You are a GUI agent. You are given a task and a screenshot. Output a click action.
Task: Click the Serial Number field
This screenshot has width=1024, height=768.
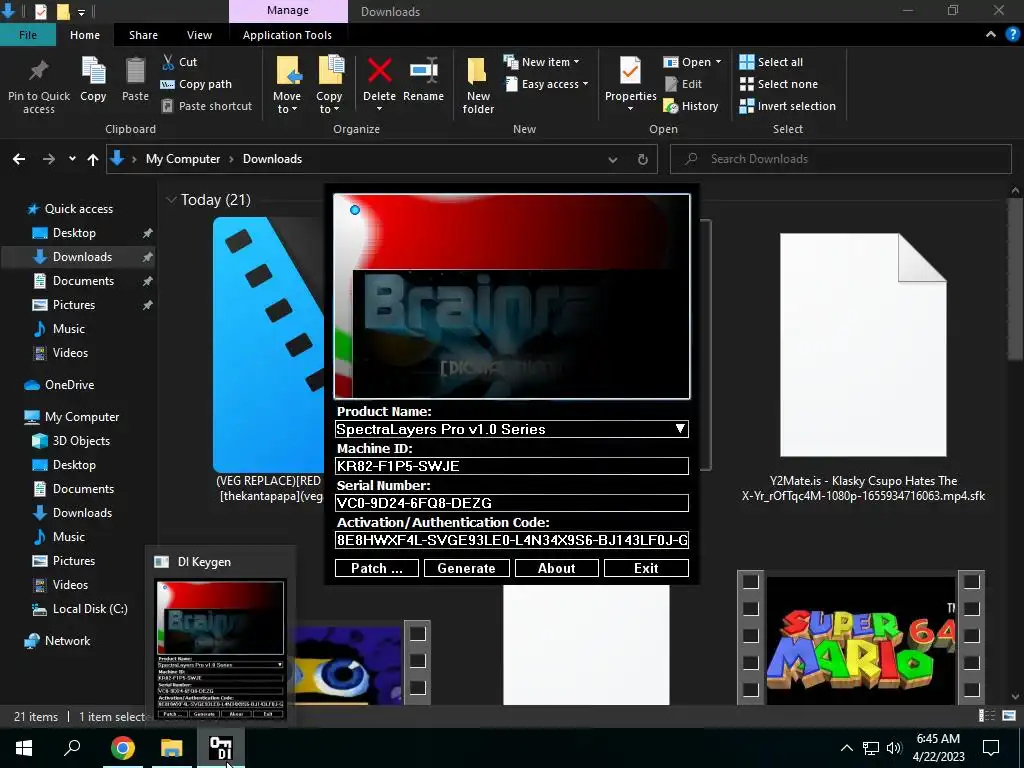click(x=511, y=503)
